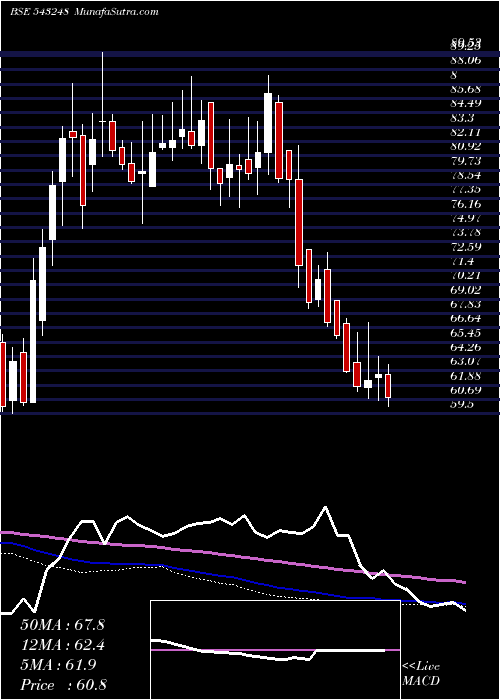
Task: Click the 70.21 price axis label
Action: tap(465, 275)
